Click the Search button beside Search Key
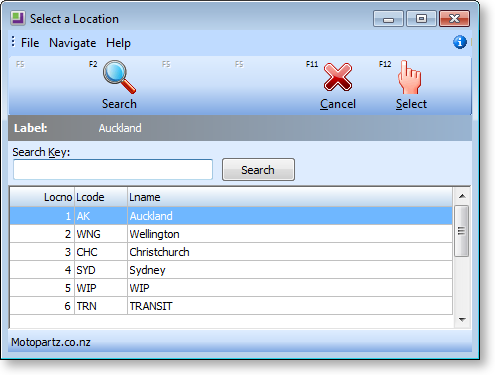Image resolution: width=495 pixels, height=375 pixels. (258, 170)
